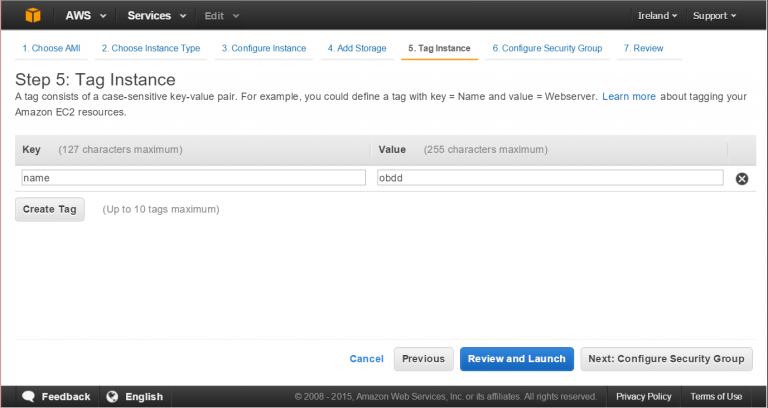Viewport: 768px width, 408px height.
Task: Select the 4. Add Storage tab
Action: tap(357, 48)
